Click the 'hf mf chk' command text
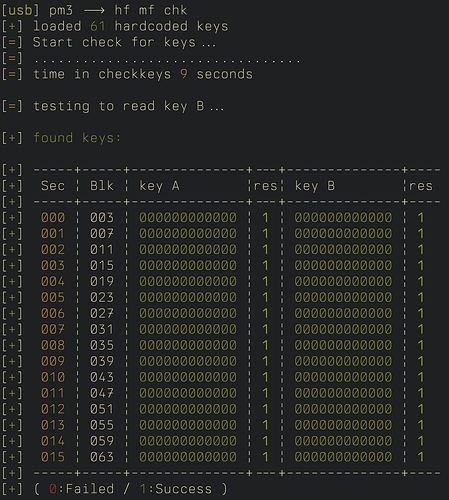 coord(151,10)
